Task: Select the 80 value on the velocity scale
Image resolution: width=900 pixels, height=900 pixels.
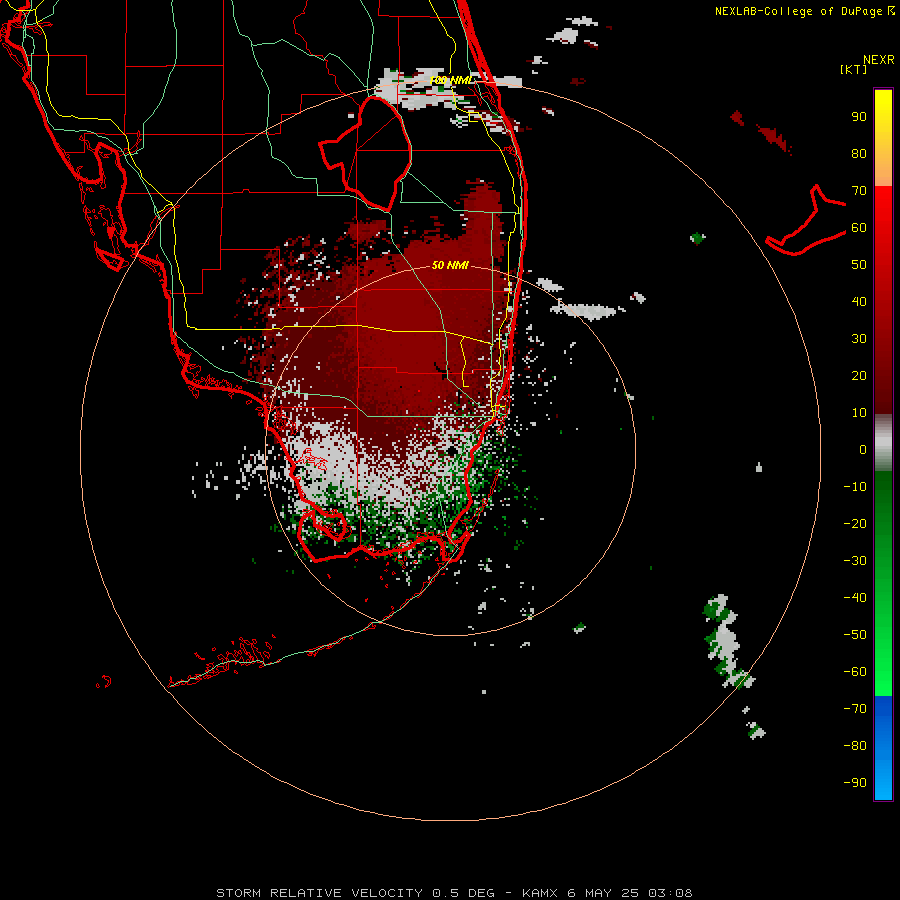Action: [x=859, y=154]
